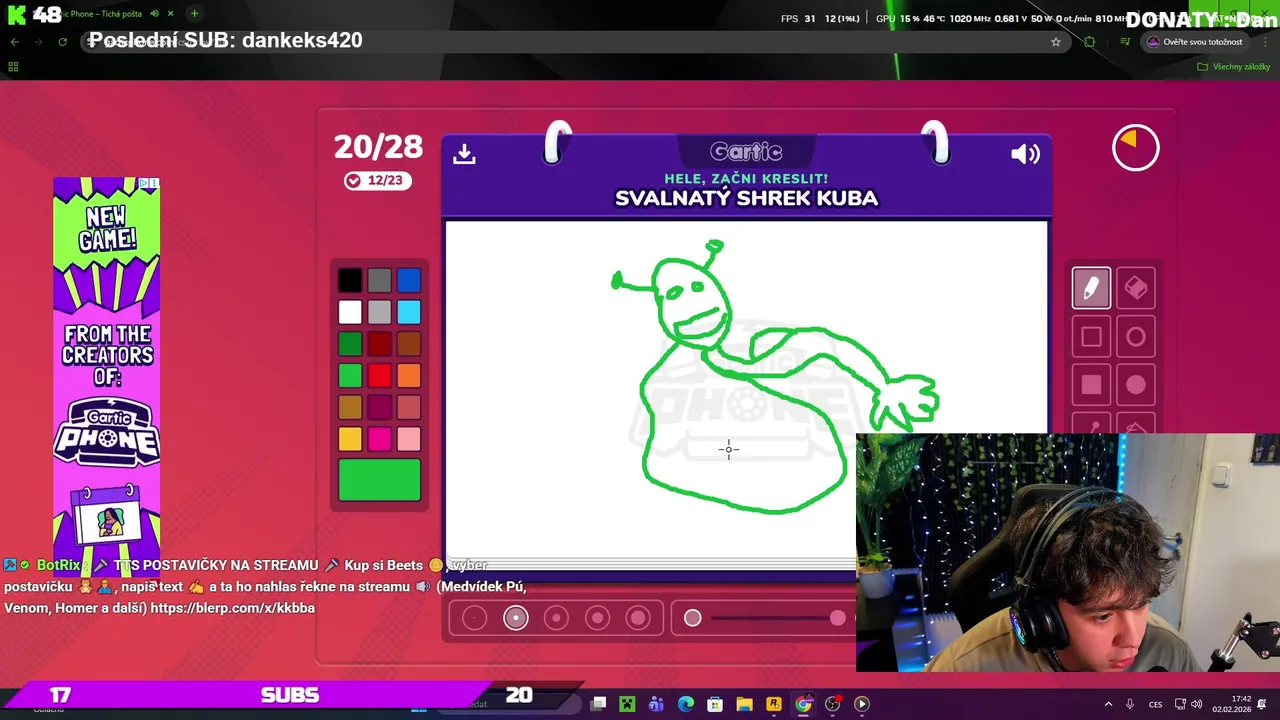Pick the light gray color swatch
This screenshot has height=720, width=1280.
click(x=379, y=312)
